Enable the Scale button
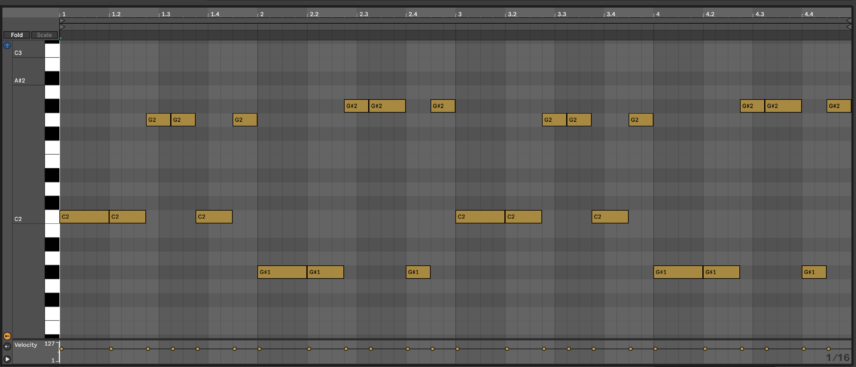 (44, 35)
